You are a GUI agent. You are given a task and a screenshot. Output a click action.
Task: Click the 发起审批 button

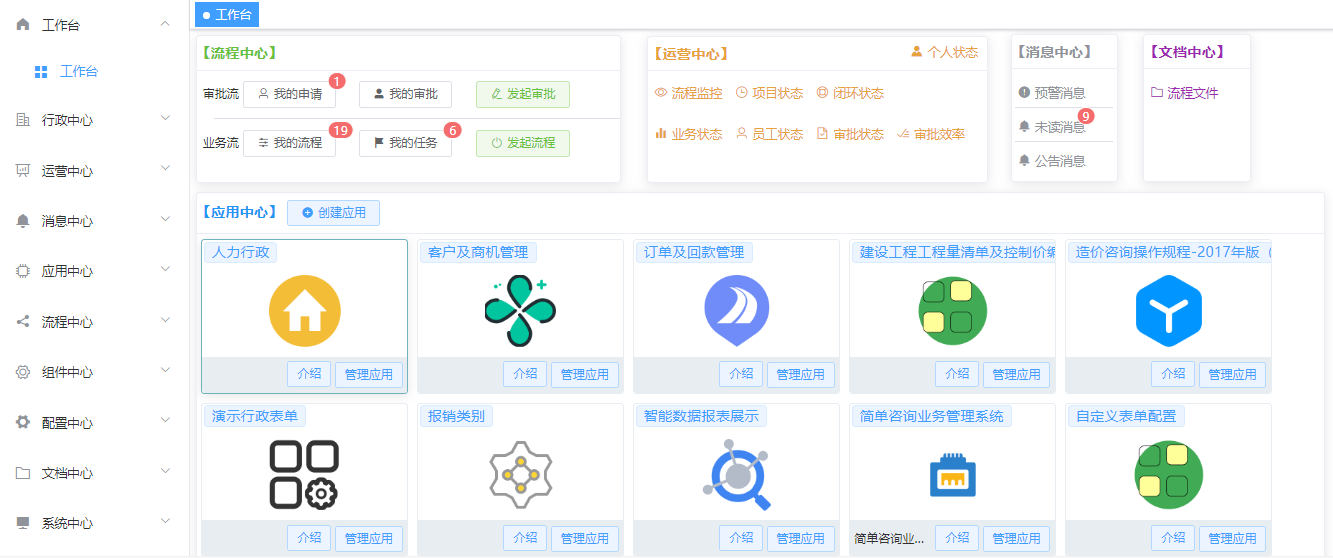(522, 94)
